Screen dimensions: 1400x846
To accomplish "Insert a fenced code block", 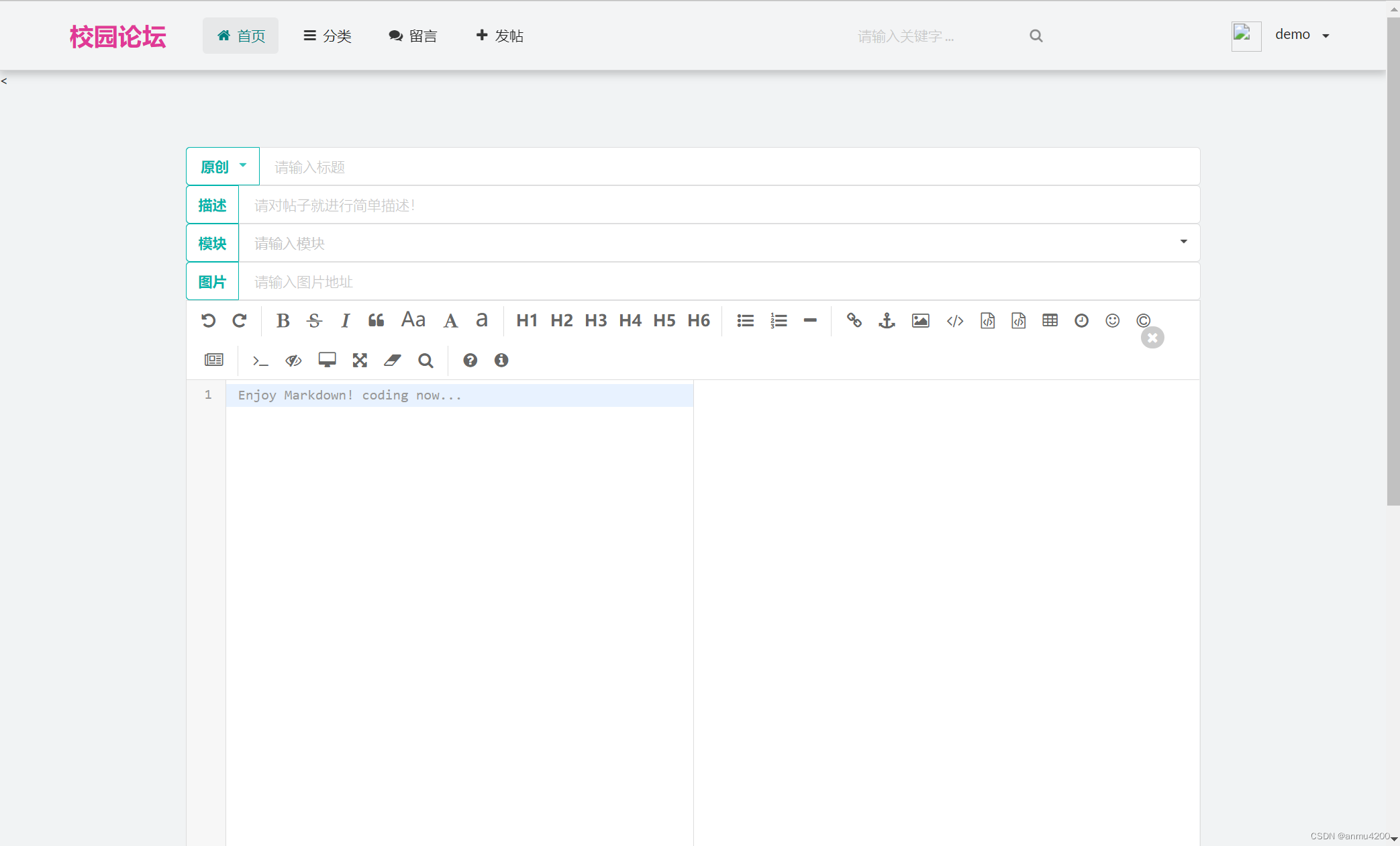I will pyautogui.click(x=1019, y=320).
